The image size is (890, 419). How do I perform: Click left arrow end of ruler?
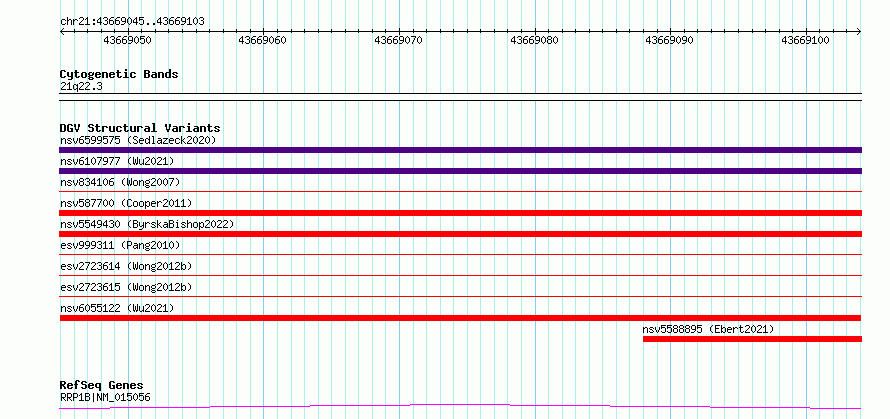62,32
